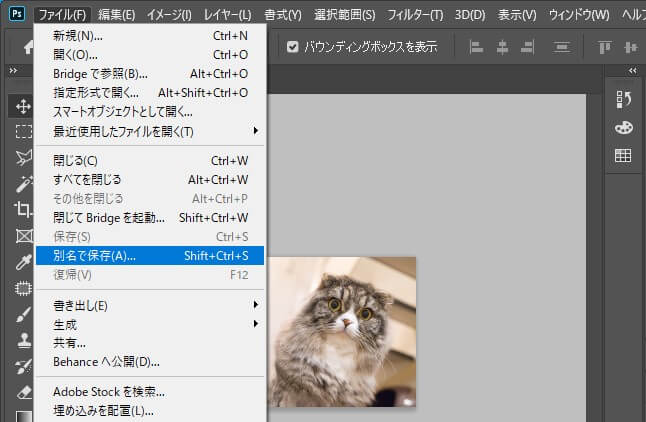
Task: Choose スマートオブジェクトとして開く... menu item
Action: point(150,112)
